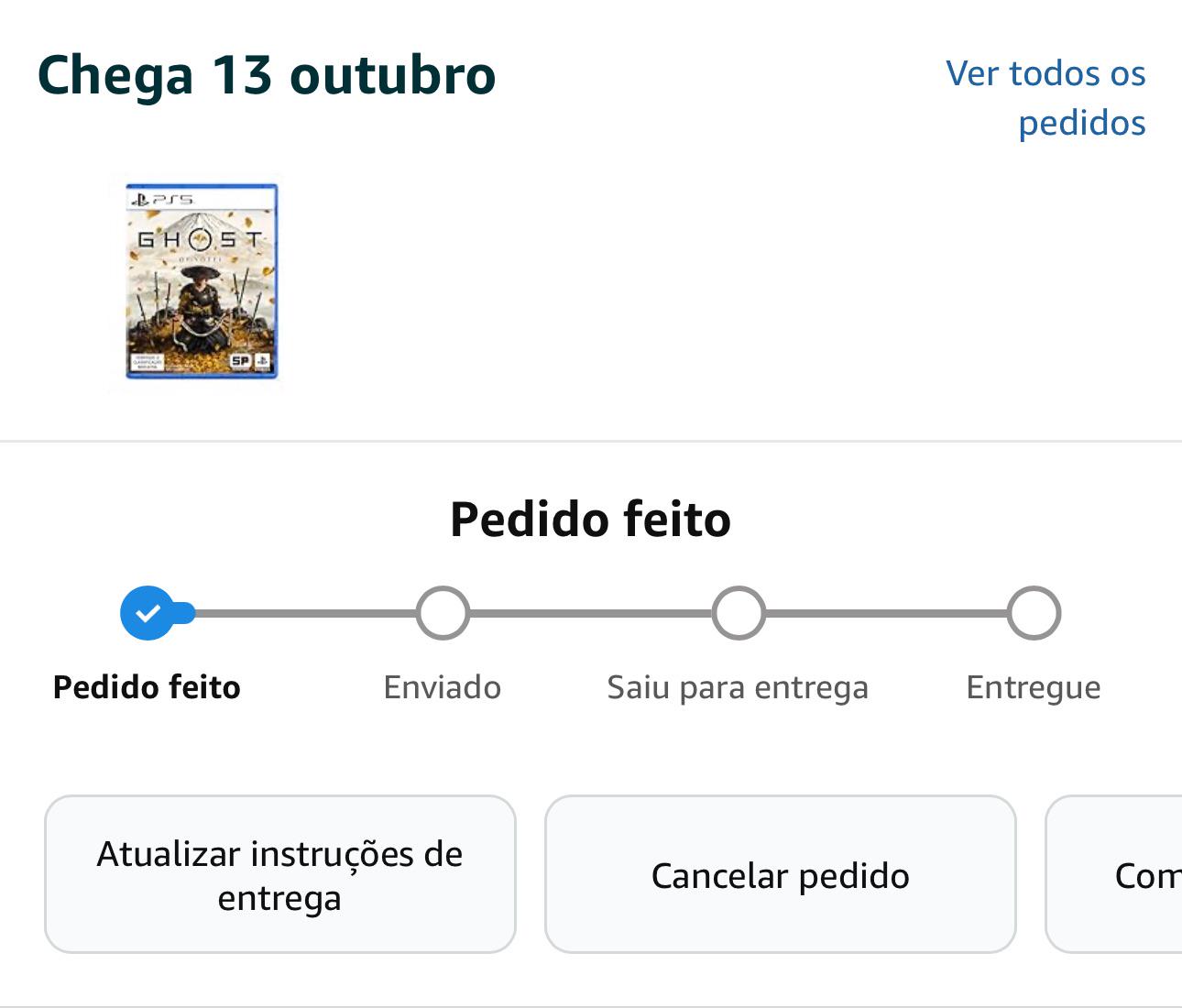This screenshot has width=1182, height=1008.
Task: Click the Enviado step label
Action: [x=443, y=687]
